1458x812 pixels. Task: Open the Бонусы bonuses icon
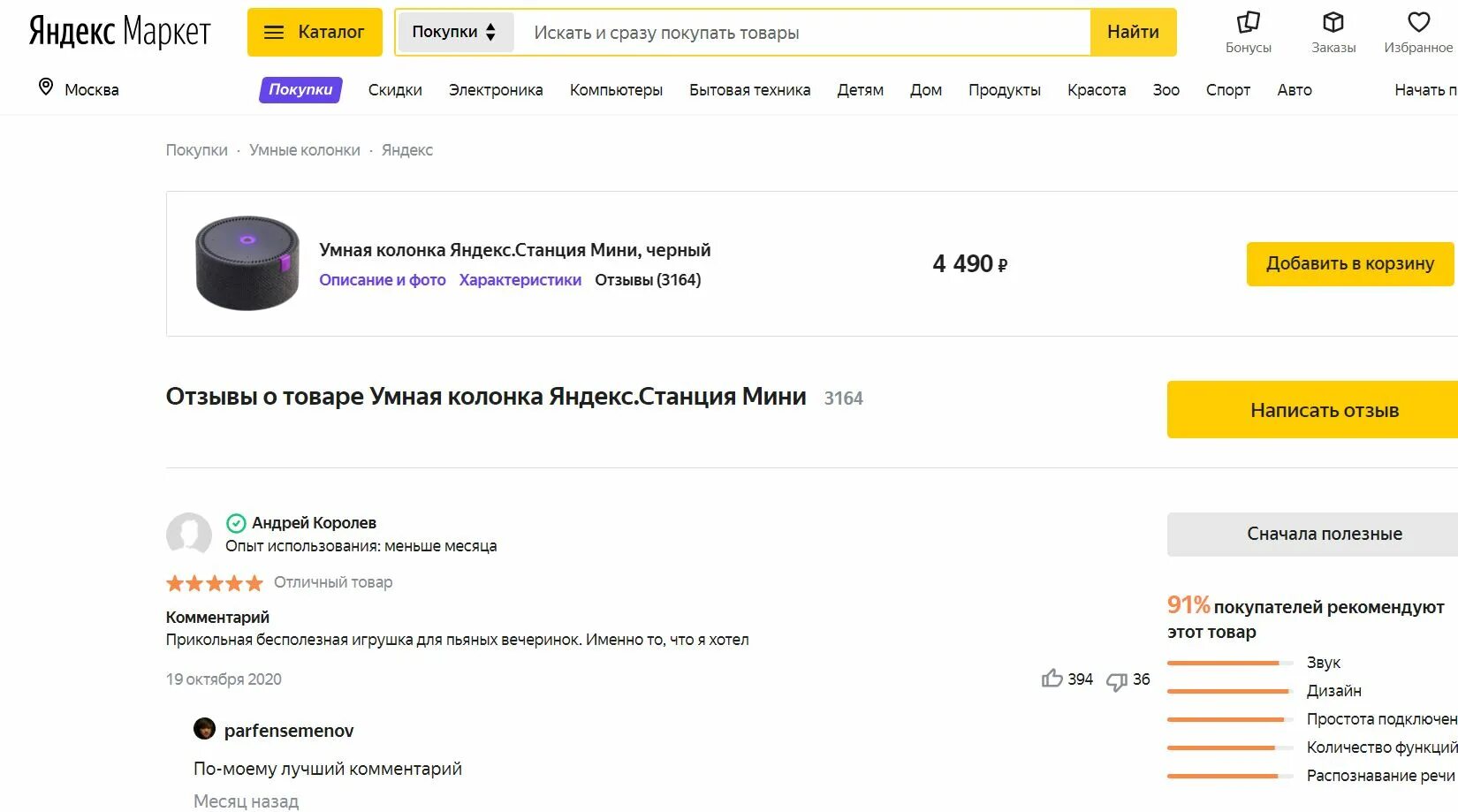coord(1248,22)
